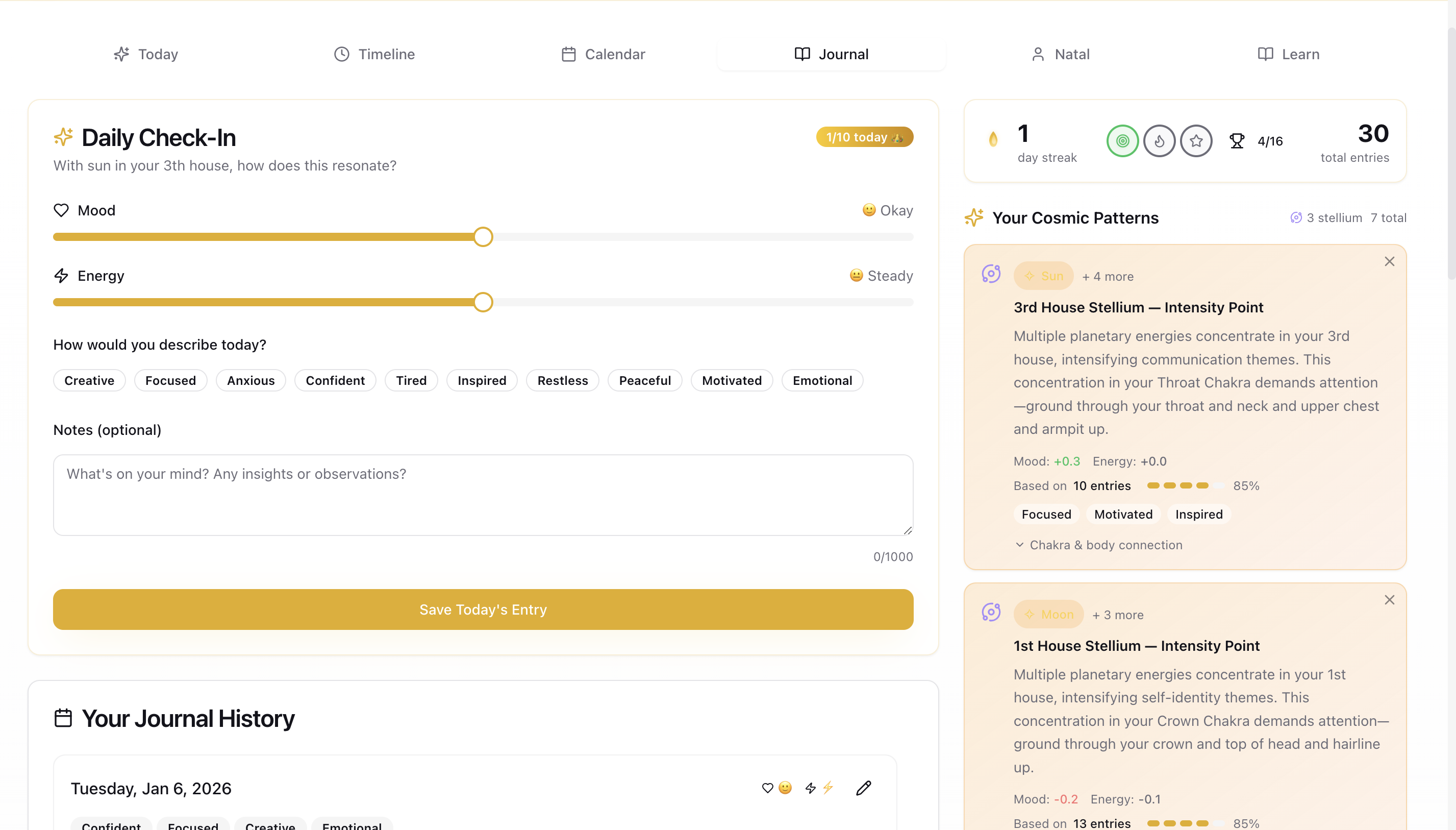Screen dimensions: 1456x830
Task: Click the heart Mood icon in Daily Check-In
Action: (x=62, y=210)
